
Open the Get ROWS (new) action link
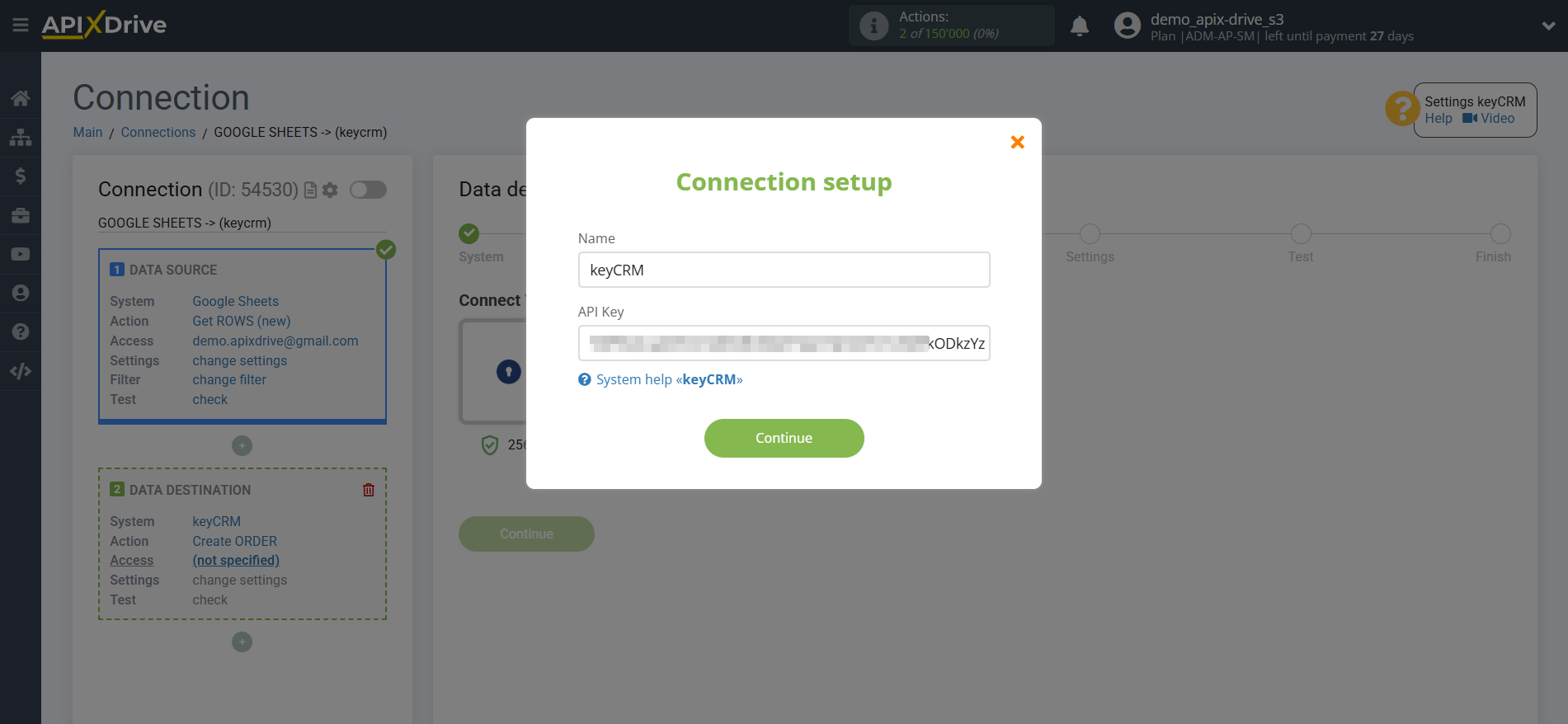pos(242,321)
